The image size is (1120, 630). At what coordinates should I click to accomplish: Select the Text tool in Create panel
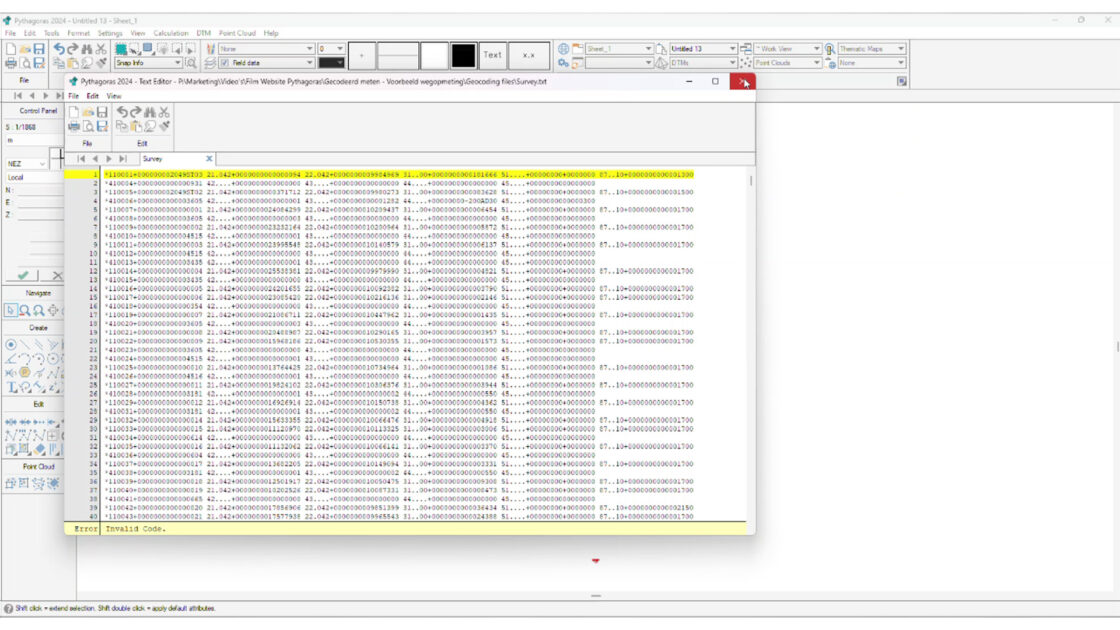[11, 387]
